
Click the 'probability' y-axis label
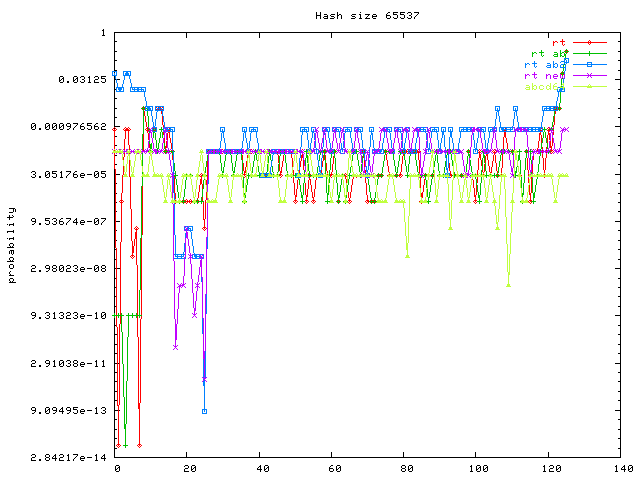coord(12,245)
